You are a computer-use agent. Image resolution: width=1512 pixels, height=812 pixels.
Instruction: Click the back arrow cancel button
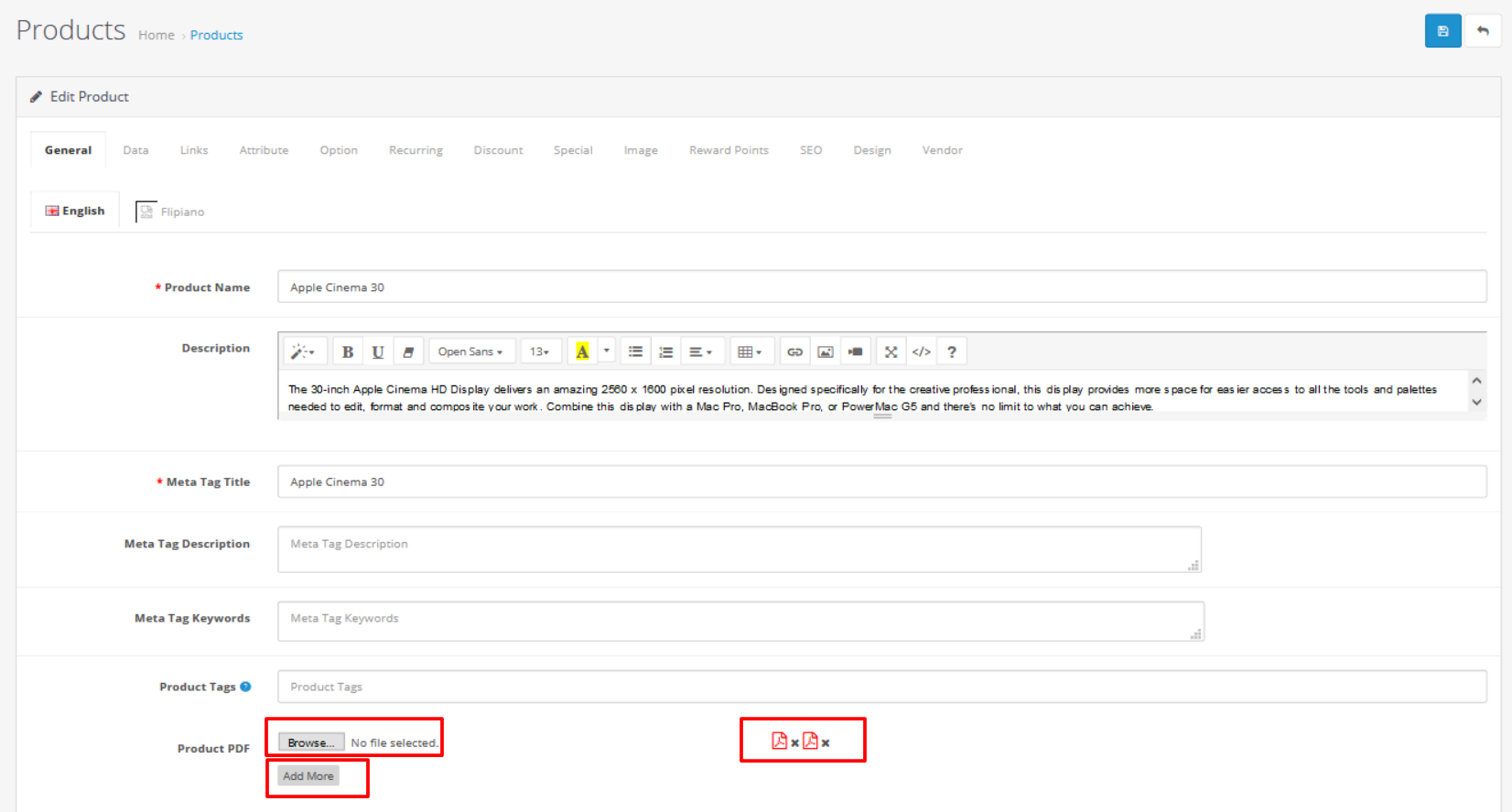(1483, 31)
